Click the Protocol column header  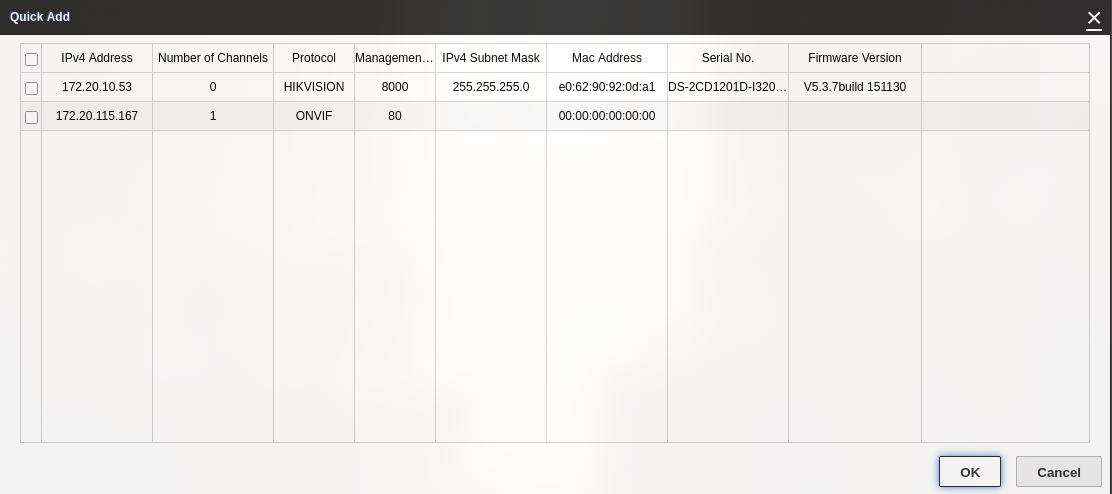pos(314,58)
